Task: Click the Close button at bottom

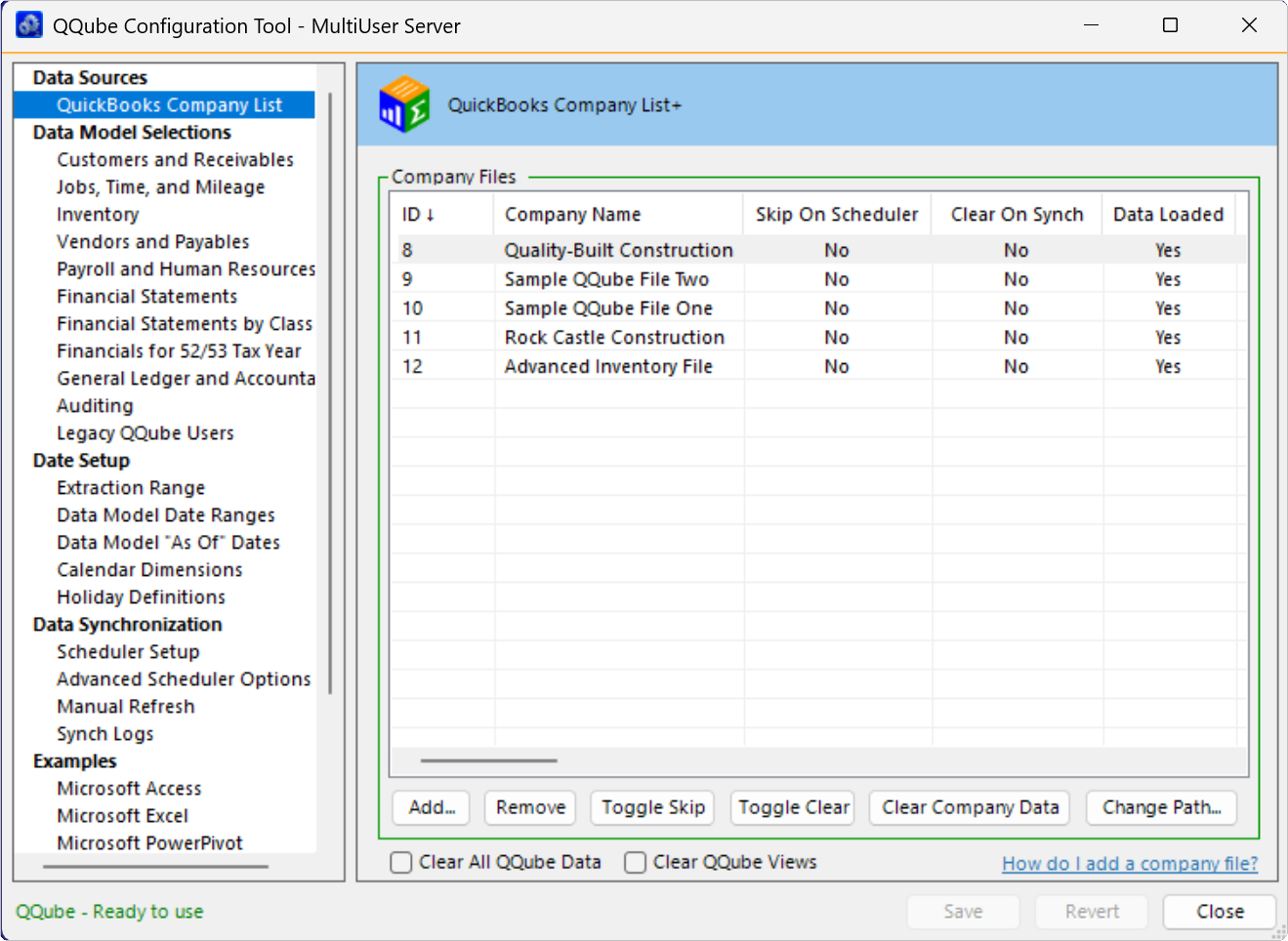Action: click(x=1220, y=912)
